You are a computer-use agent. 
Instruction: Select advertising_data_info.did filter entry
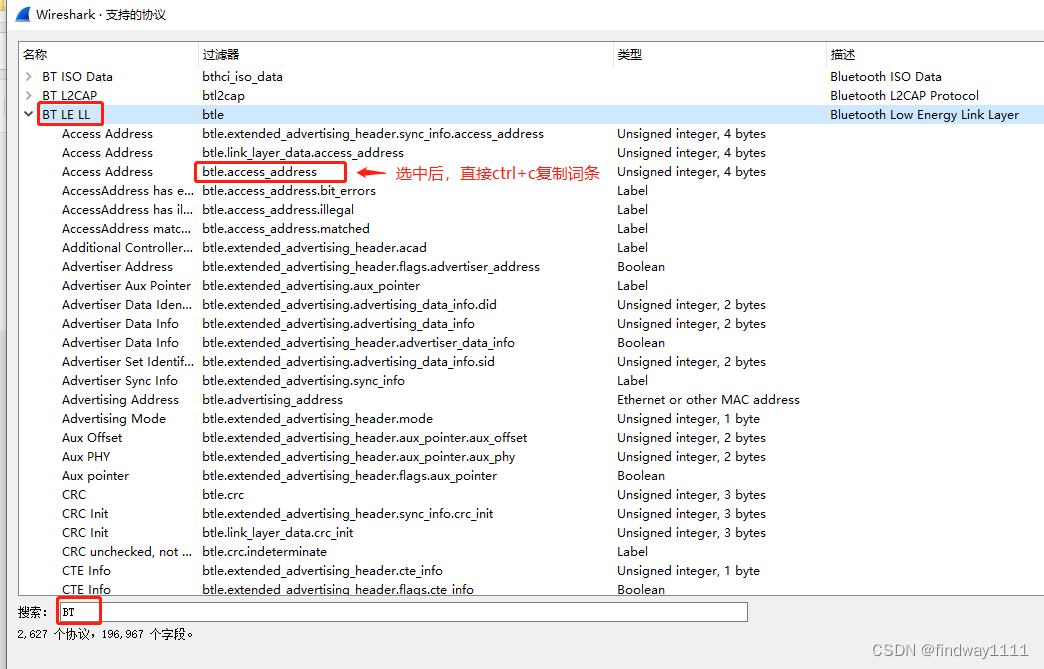350,305
